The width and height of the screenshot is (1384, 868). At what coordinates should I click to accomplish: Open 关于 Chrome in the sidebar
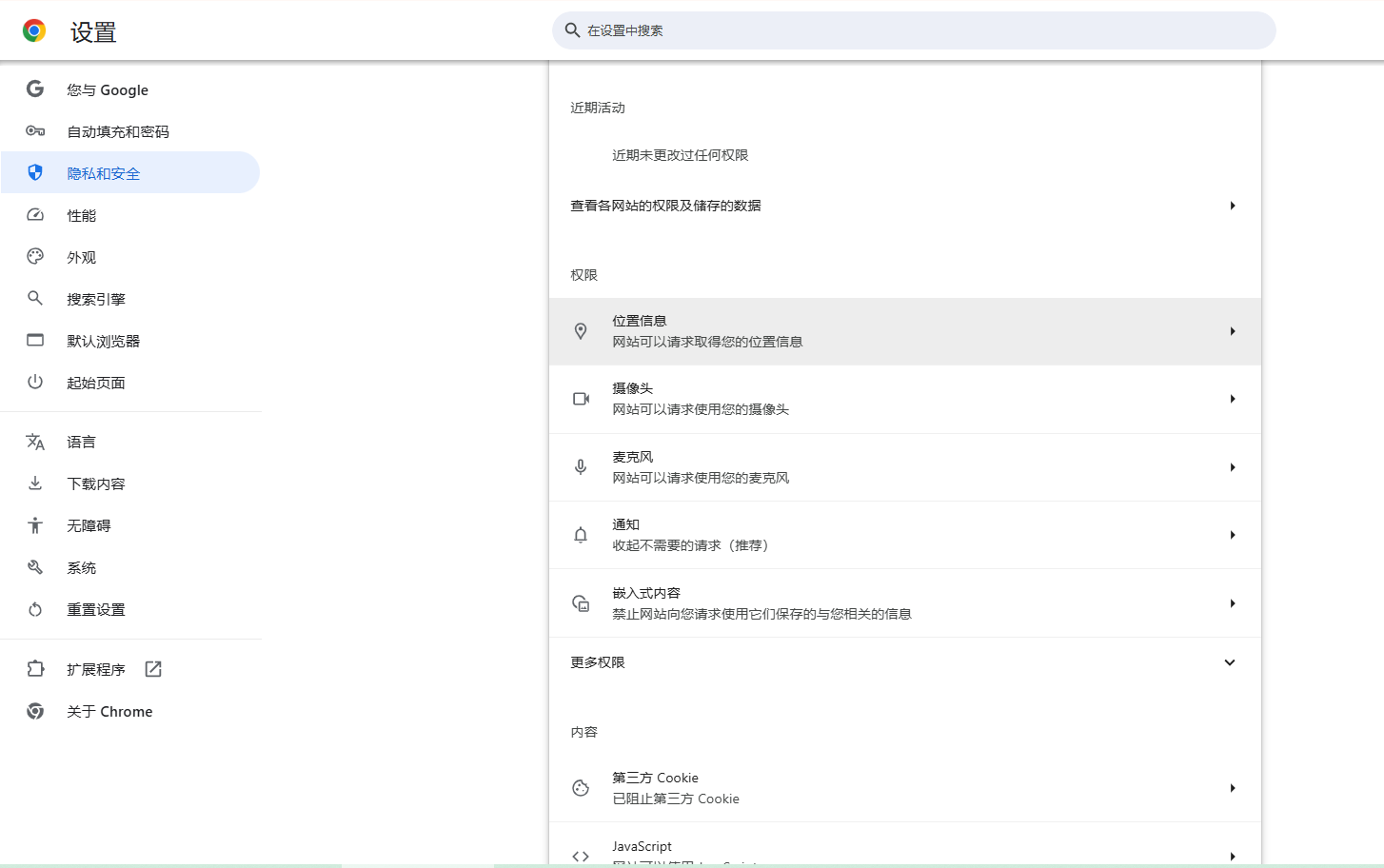tap(130, 711)
